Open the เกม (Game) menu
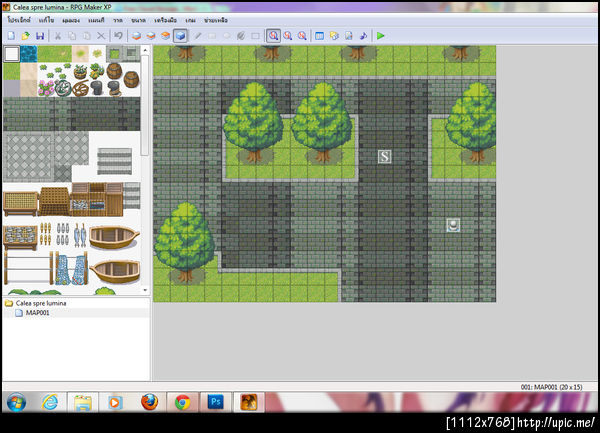Image resolution: width=600 pixels, height=433 pixels. point(190,20)
